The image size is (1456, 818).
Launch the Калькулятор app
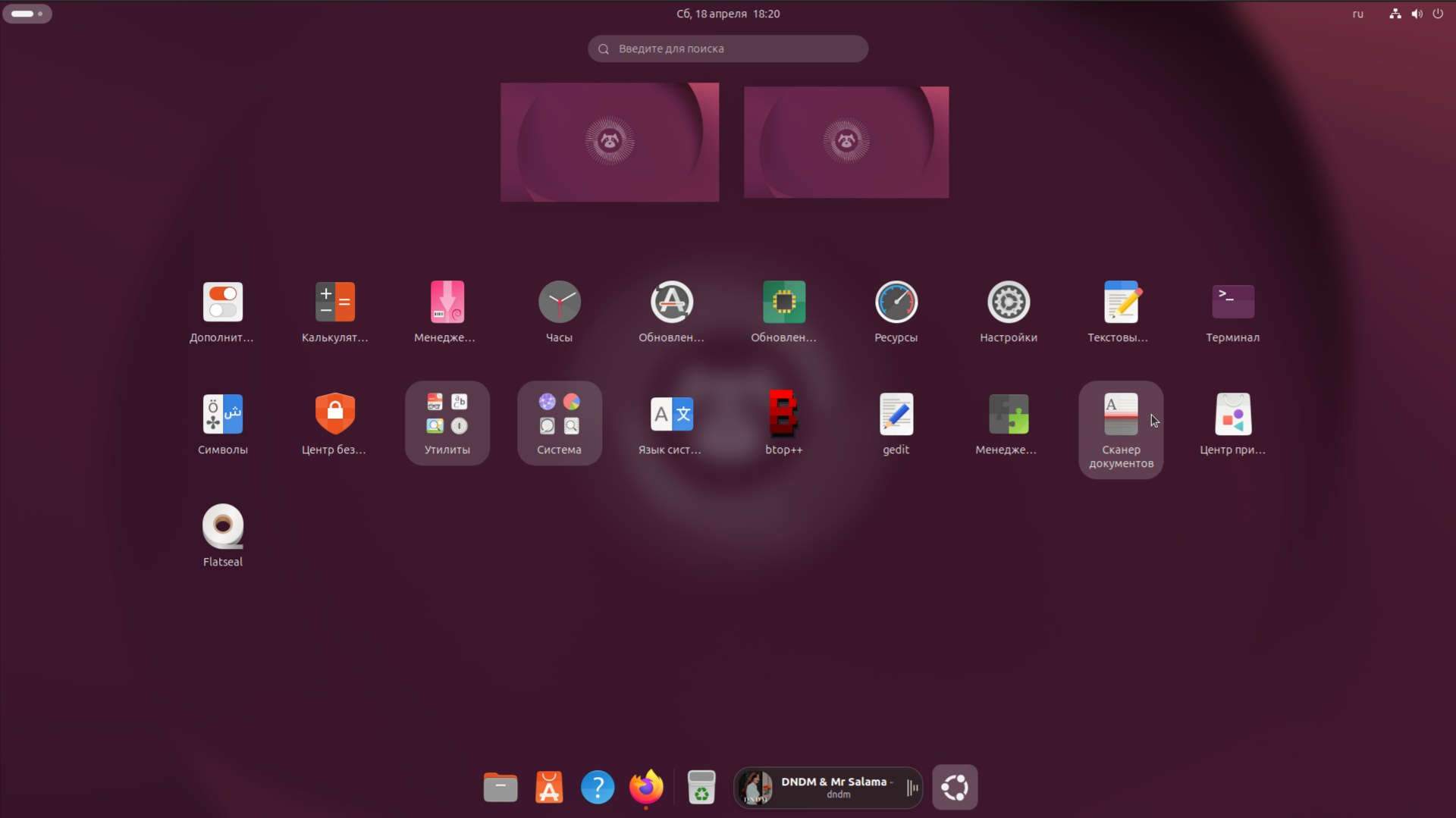click(334, 302)
